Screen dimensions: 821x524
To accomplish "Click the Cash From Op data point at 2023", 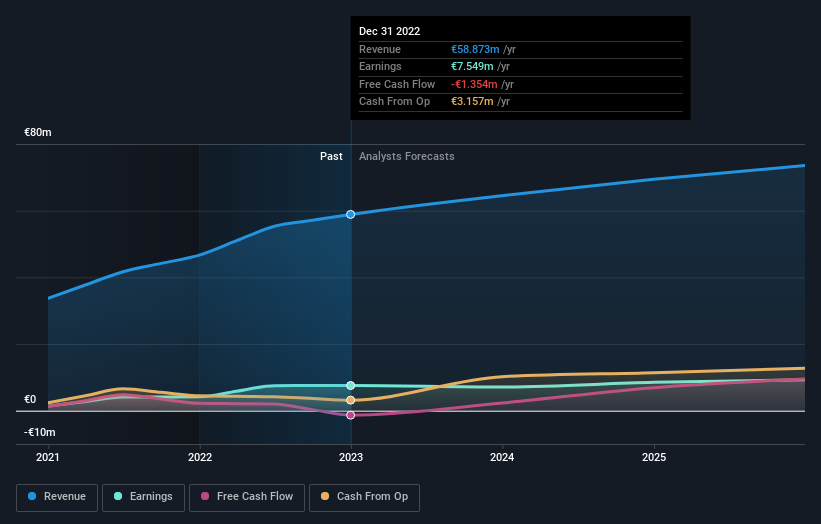I will 351,400.
